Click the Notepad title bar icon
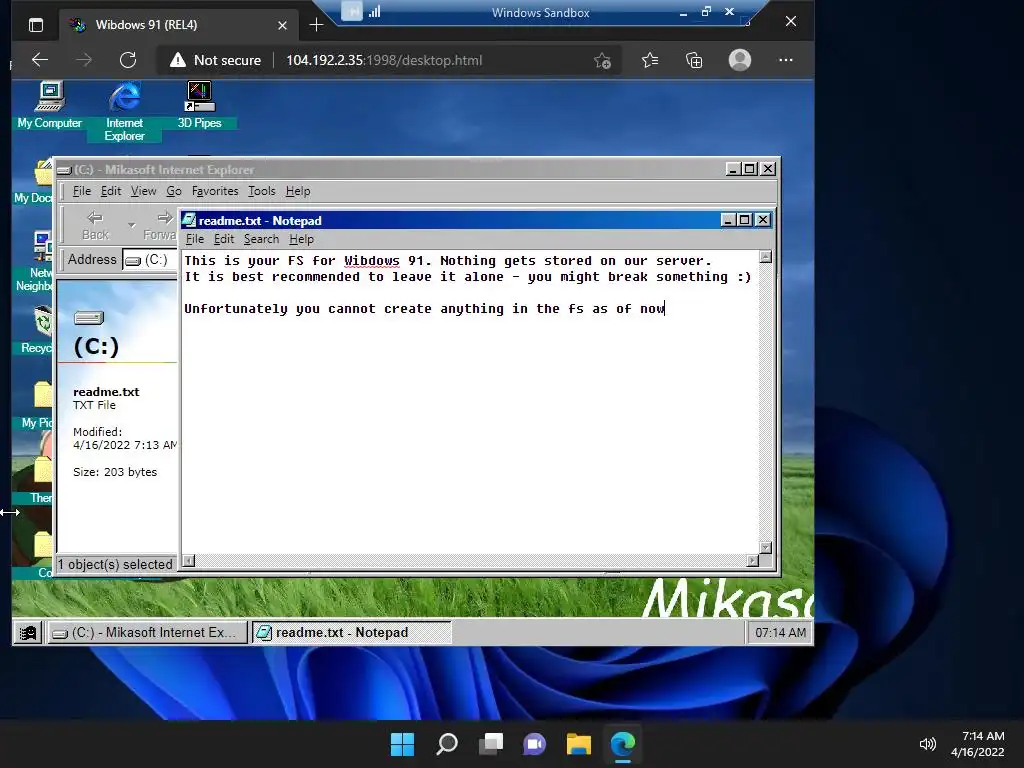The width and height of the screenshot is (1024, 768). [x=189, y=220]
